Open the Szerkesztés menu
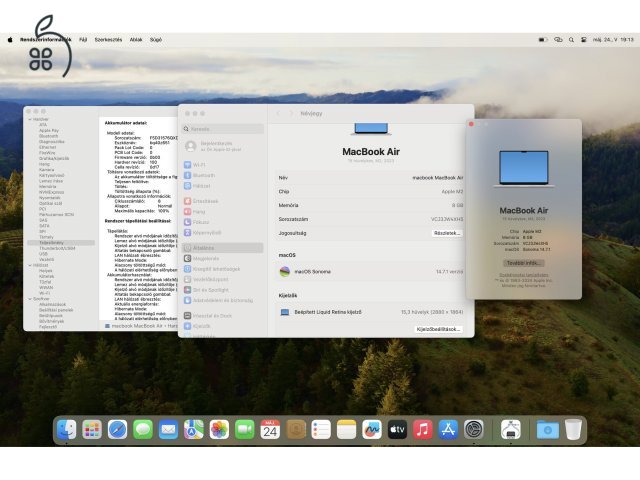This screenshot has height=480, width=640. 108,40
